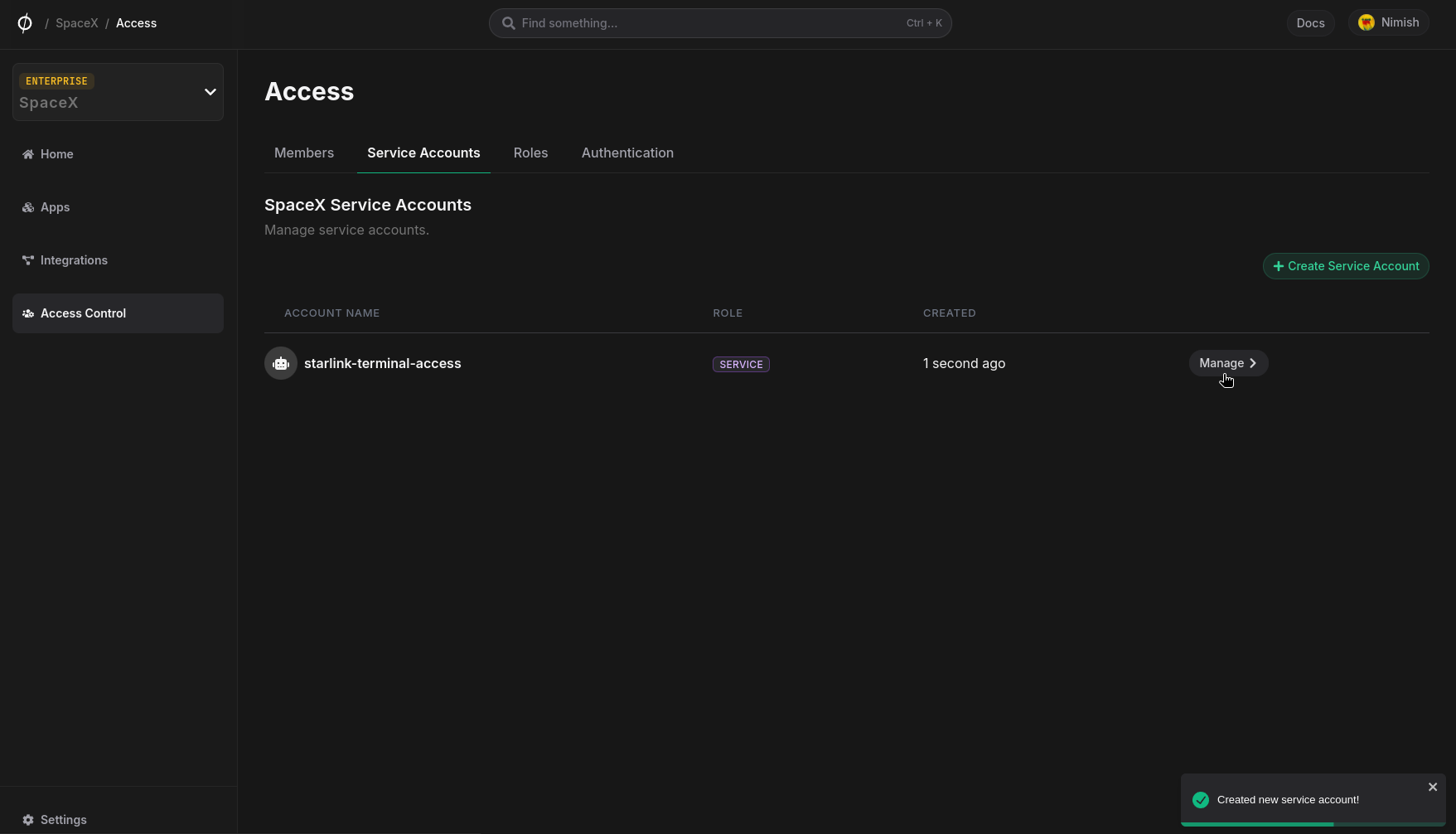The height and width of the screenshot is (834, 1456).
Task: Click the Apps cubes icon
Action: tap(28, 207)
